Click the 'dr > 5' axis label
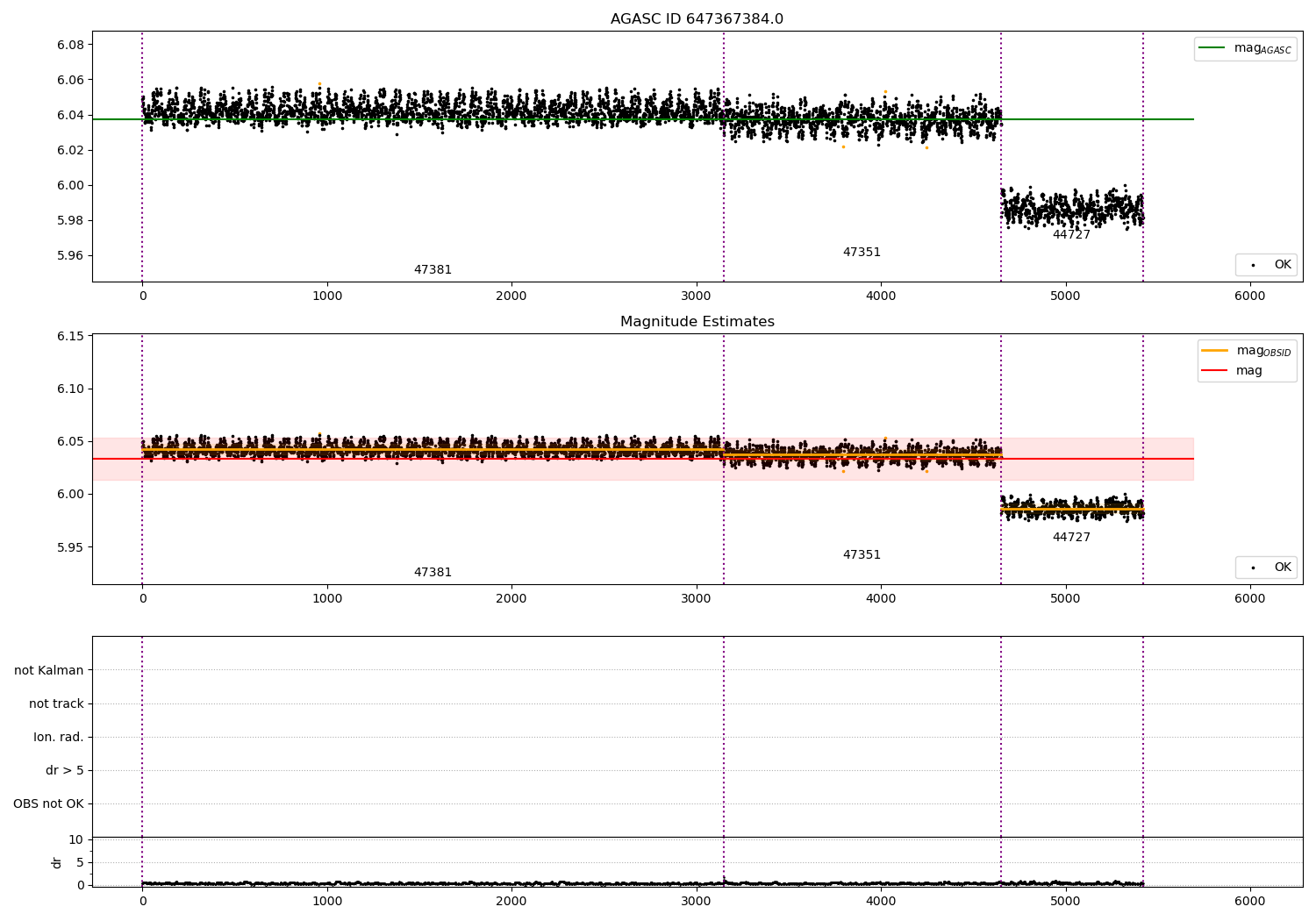1316x921 pixels. [x=65, y=770]
